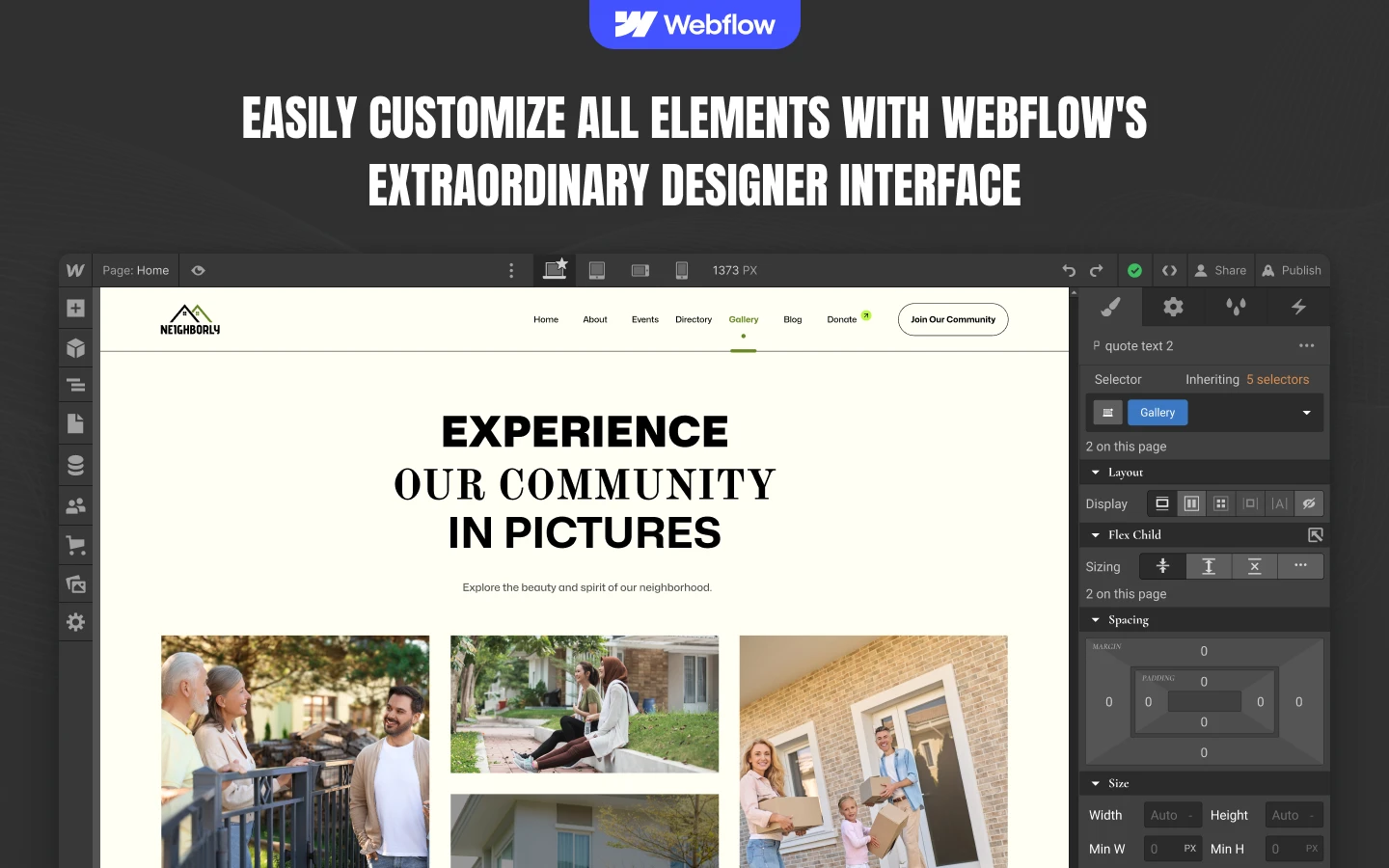Open the Navigator panel icon
This screenshot has height=868, width=1389.
click(x=75, y=386)
